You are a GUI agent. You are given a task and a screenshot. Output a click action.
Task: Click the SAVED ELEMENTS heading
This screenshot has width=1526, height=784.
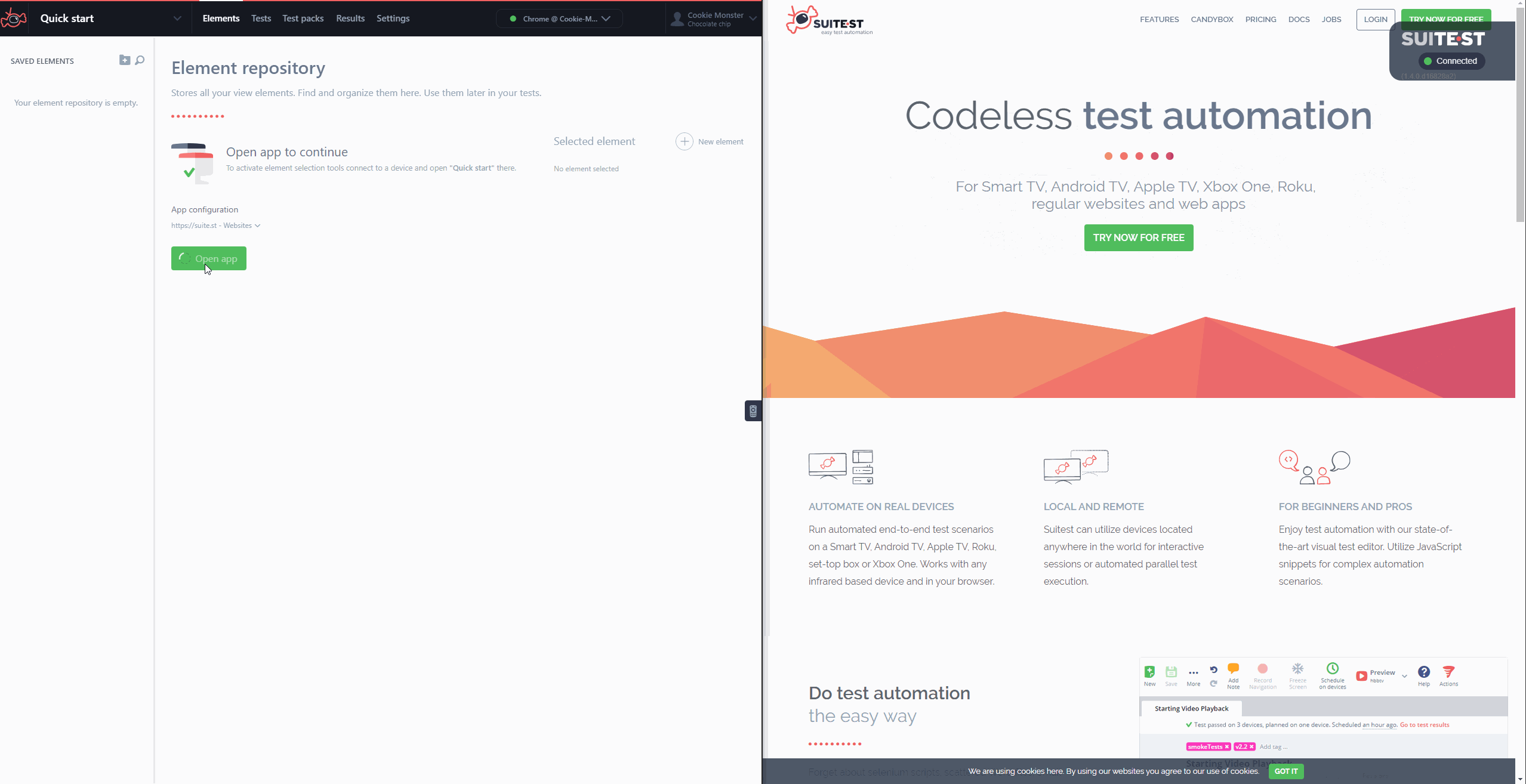42,61
